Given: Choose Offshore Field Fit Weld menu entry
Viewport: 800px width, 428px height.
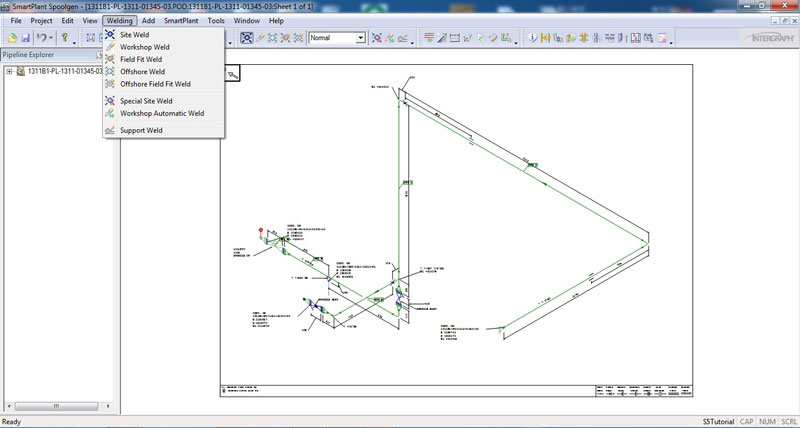Looking at the screenshot, I should [163, 84].
